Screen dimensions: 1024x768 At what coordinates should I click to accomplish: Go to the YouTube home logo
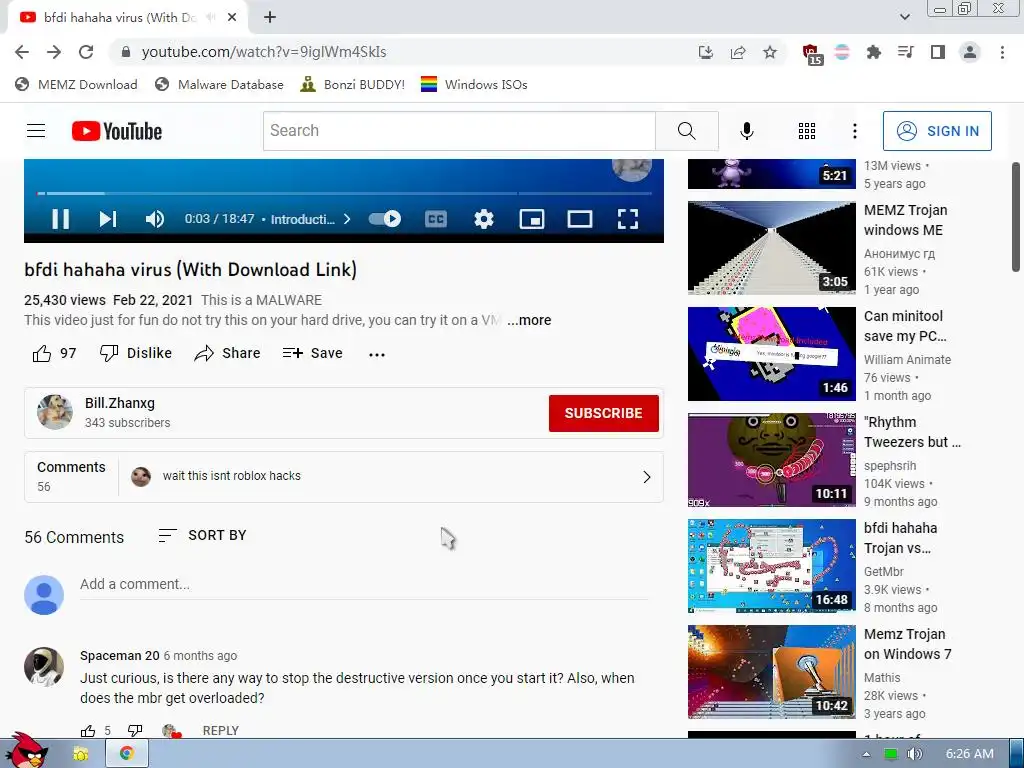pyautogui.click(x=117, y=131)
